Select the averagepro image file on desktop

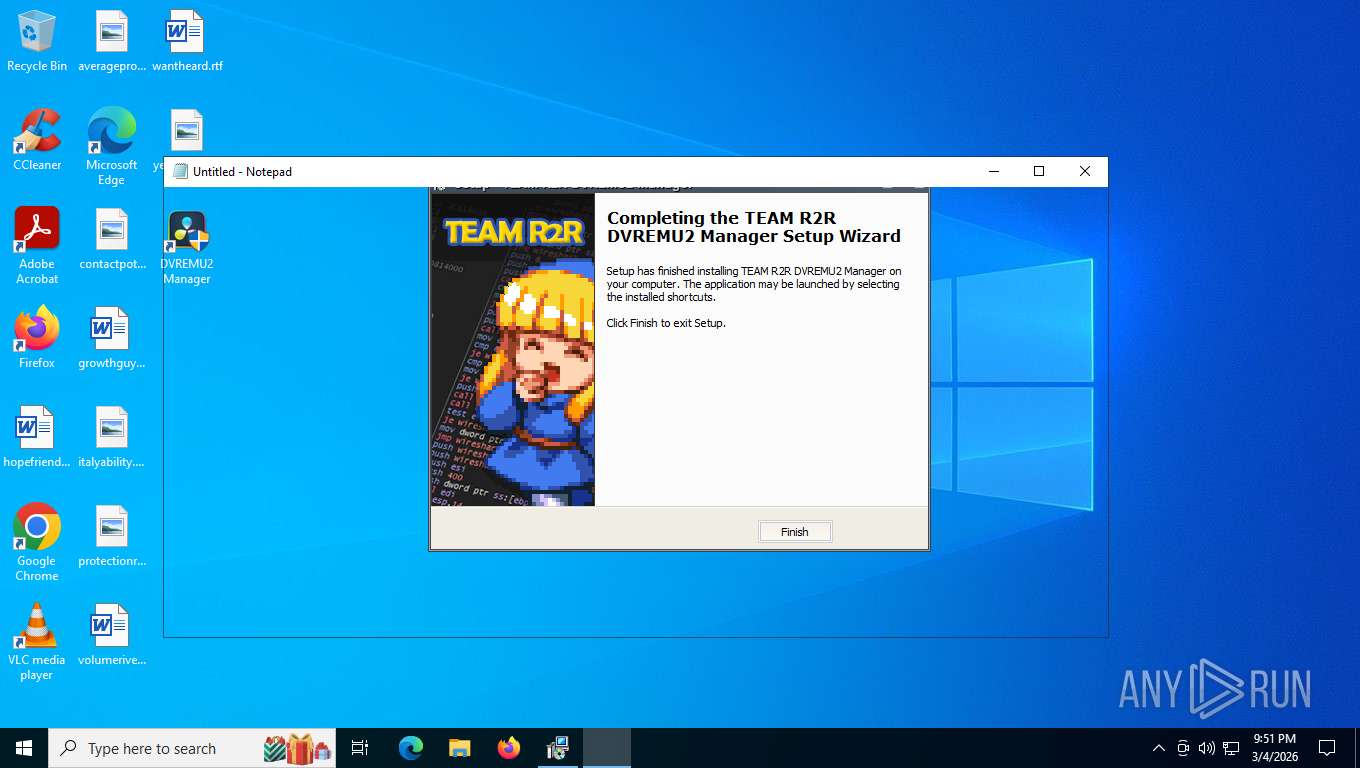pyautogui.click(x=112, y=42)
